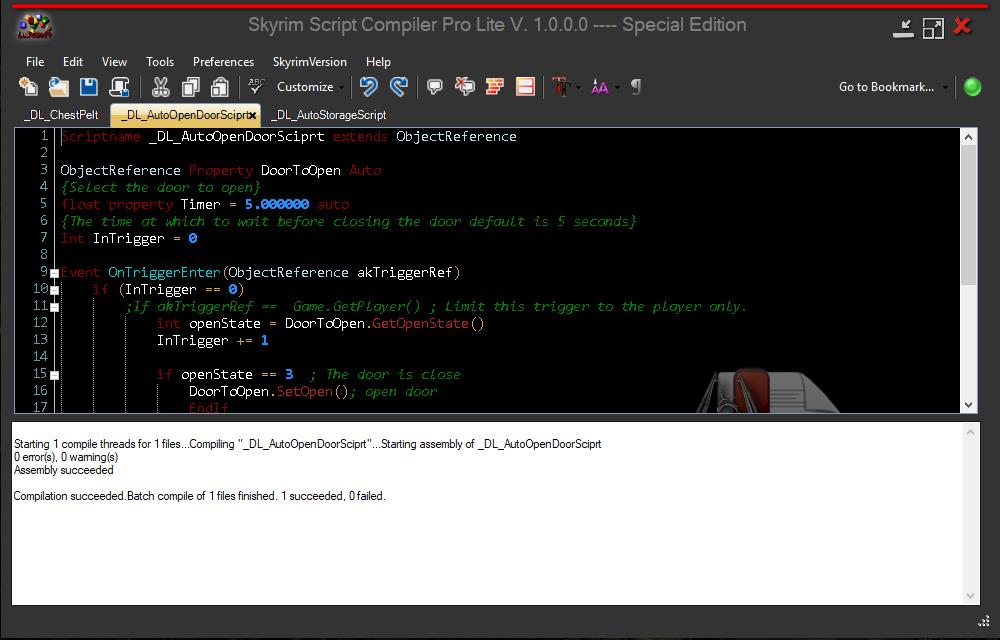Toggle the pilcrow show-whitespace icon
The image size is (1000, 640).
635,87
